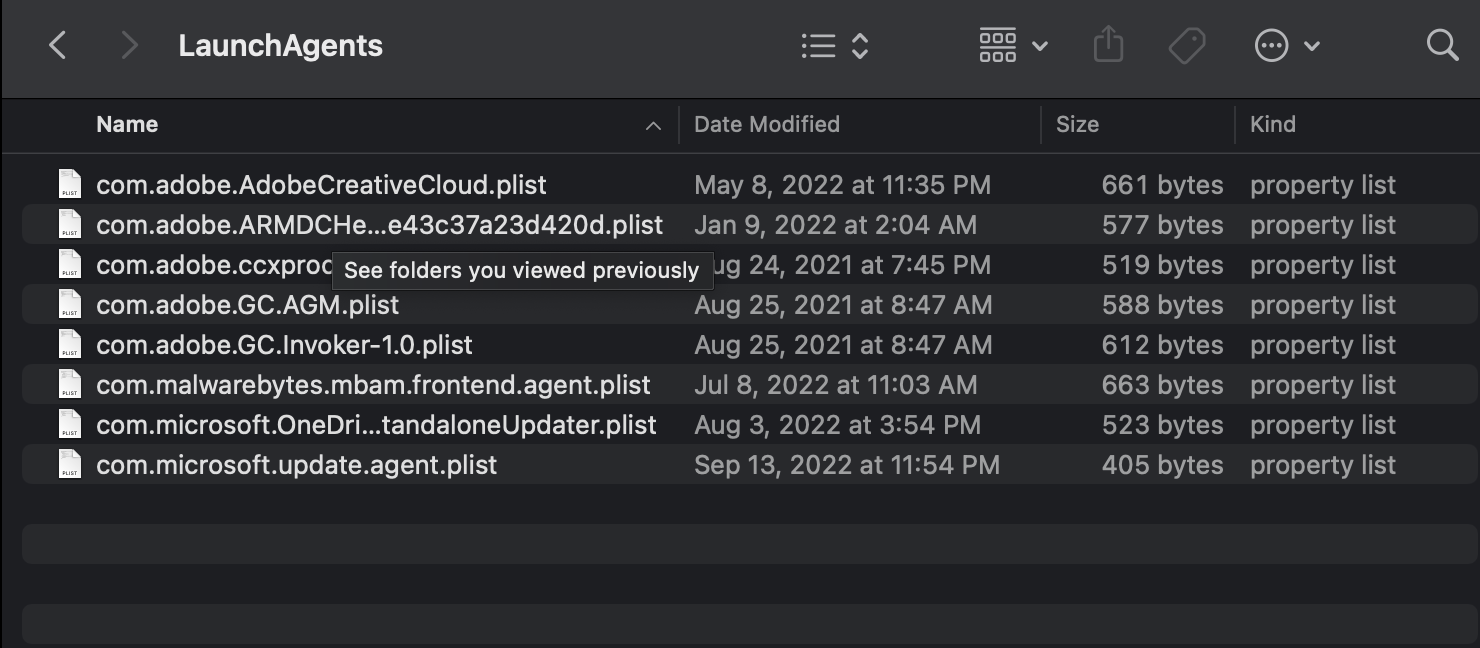Click com.microsoft.update.agent.plist file icon

click(69, 465)
